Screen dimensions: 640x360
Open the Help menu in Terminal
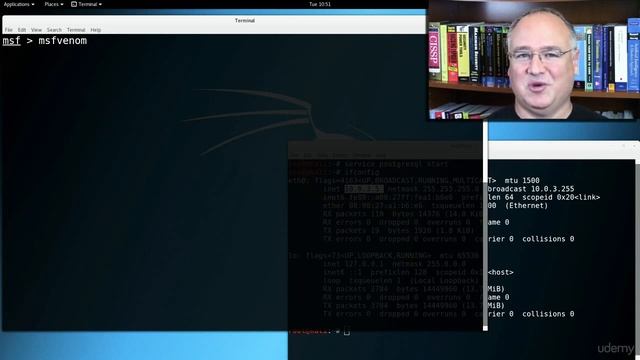pos(96,30)
